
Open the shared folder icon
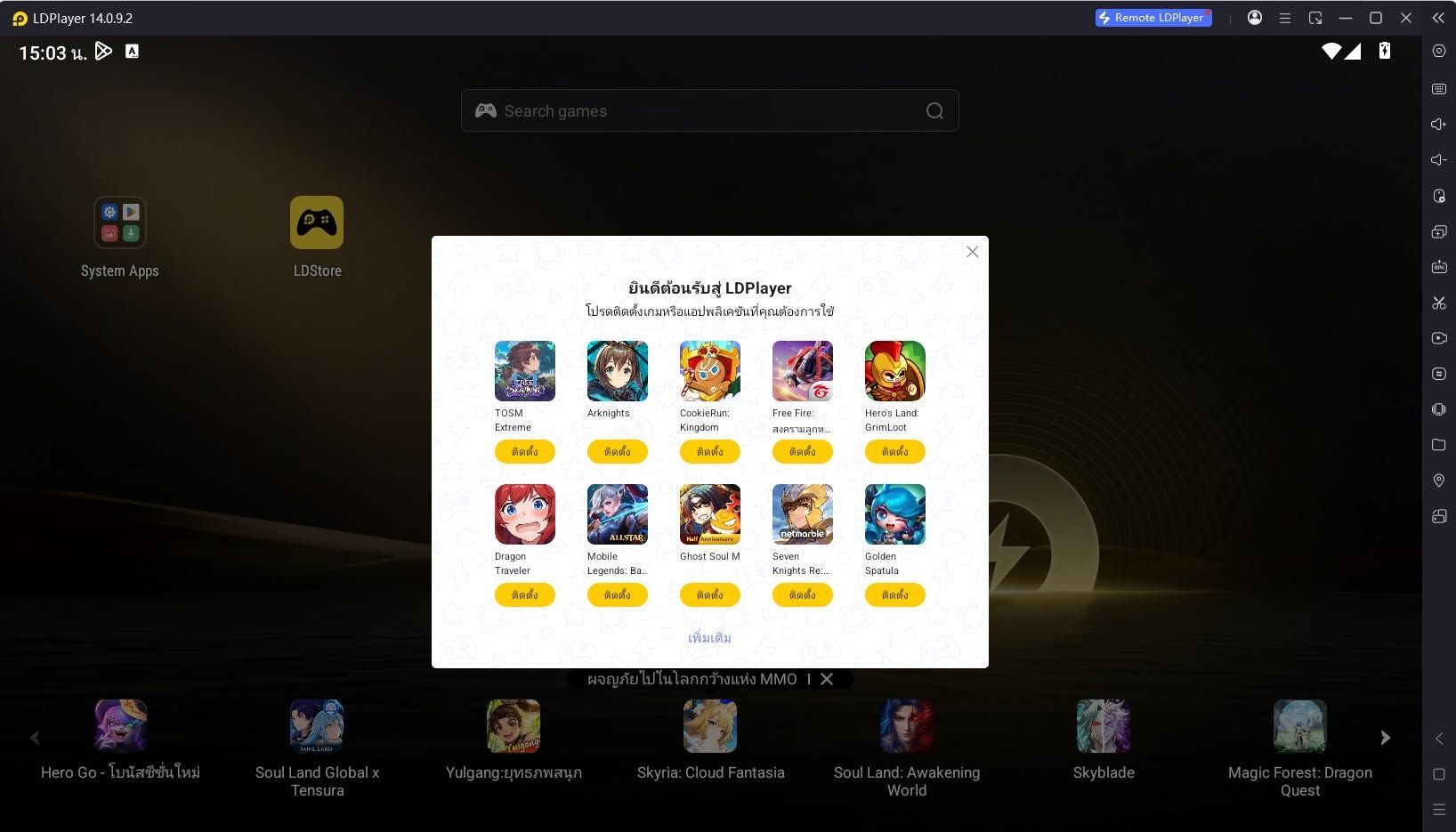pyautogui.click(x=1438, y=445)
